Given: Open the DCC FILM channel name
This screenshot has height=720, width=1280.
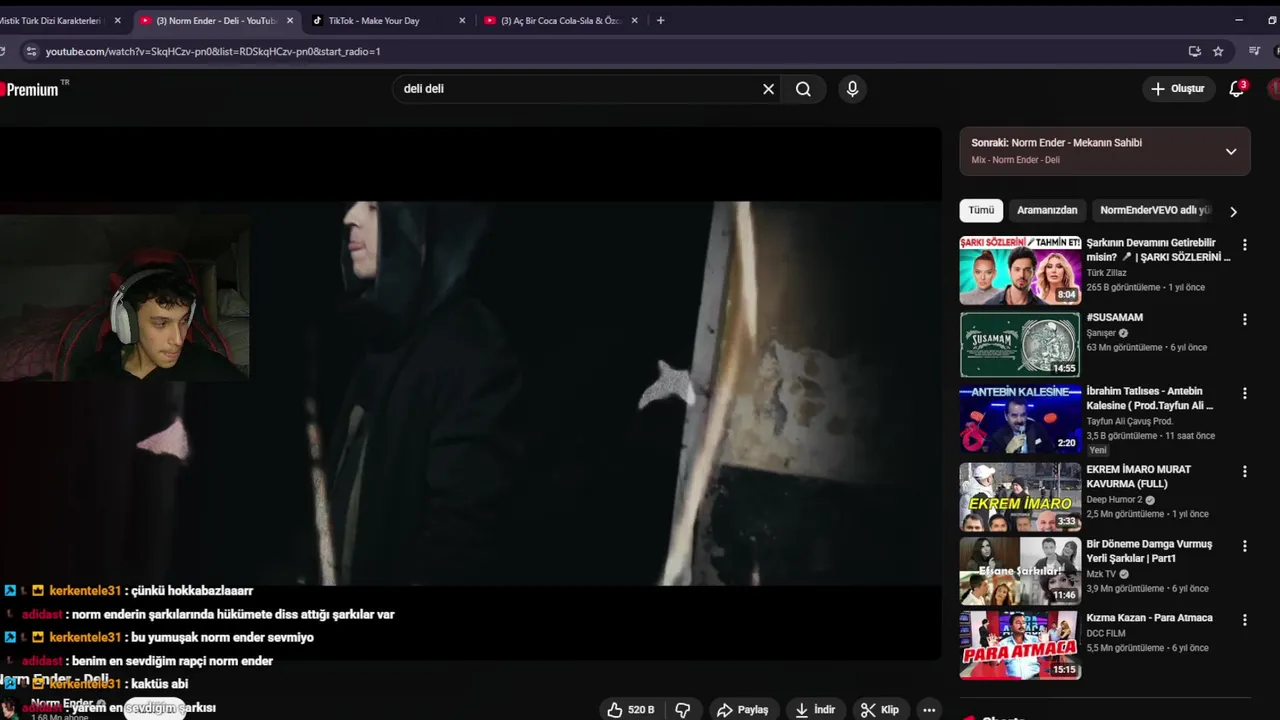Looking at the screenshot, I should point(1105,633).
